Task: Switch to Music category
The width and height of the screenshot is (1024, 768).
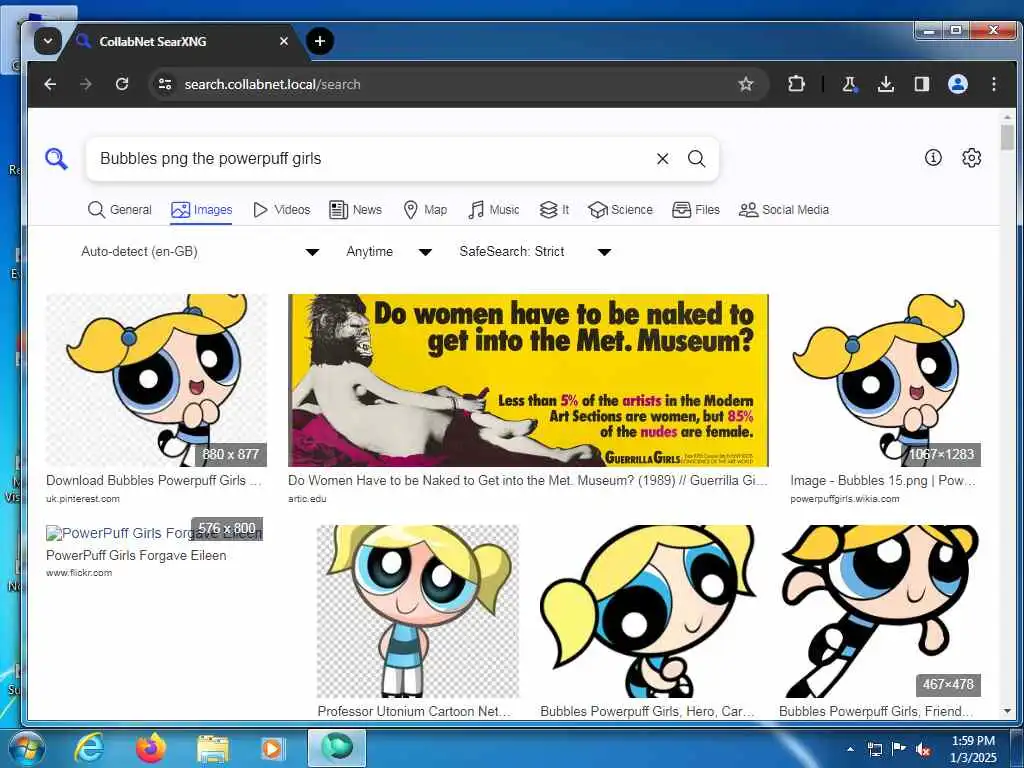Action: [x=494, y=210]
